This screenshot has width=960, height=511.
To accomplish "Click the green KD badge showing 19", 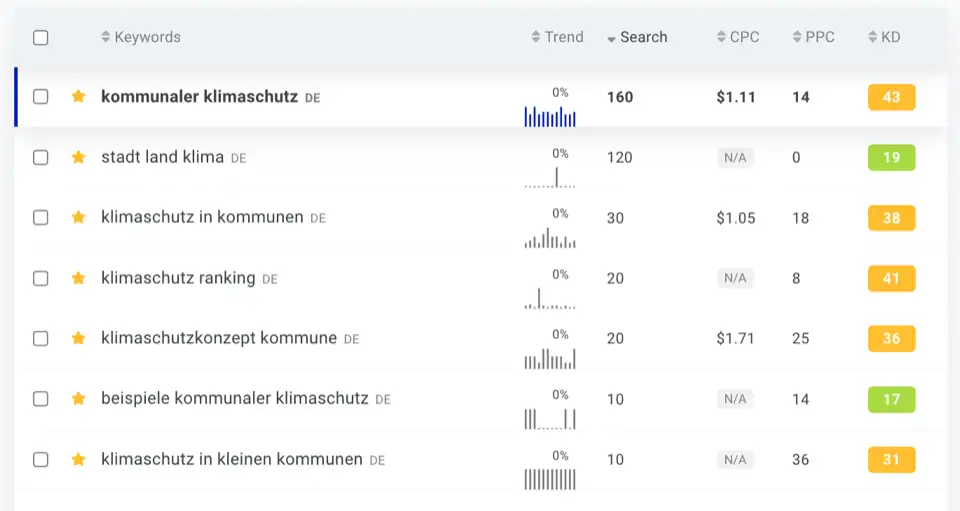I will (891, 157).
